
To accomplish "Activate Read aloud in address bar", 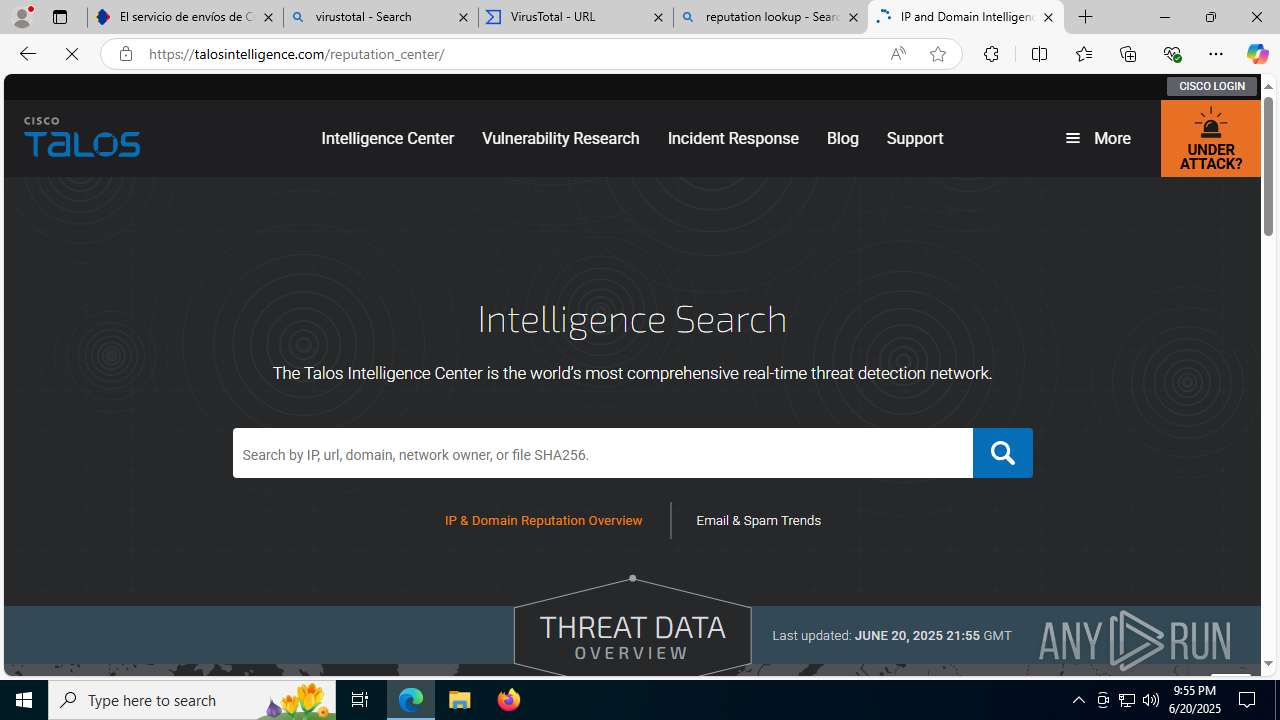I will pos(898,54).
